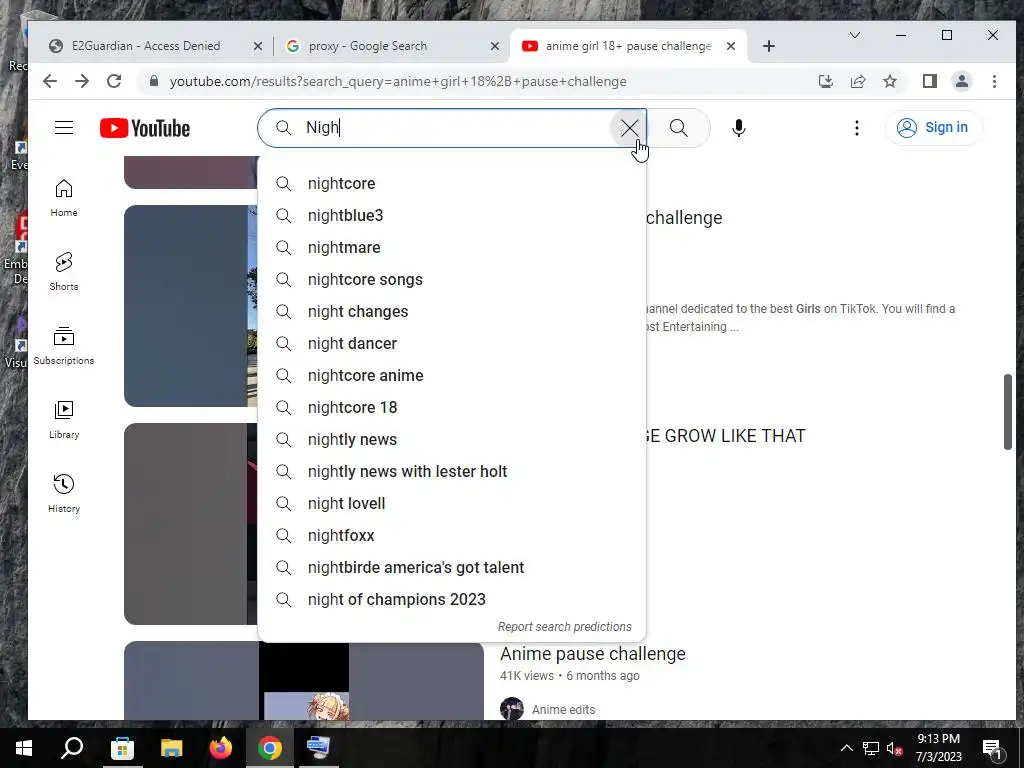Reload the page

pos(114,81)
